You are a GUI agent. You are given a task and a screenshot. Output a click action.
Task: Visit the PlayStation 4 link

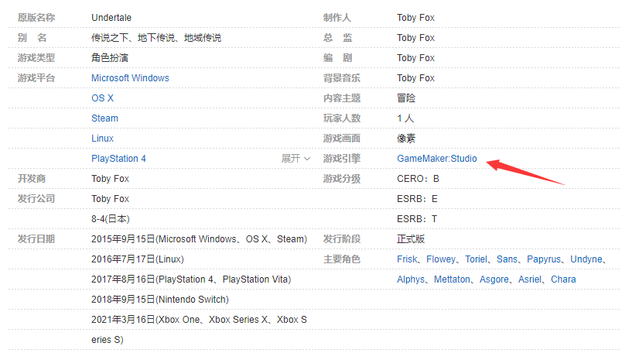(119, 159)
